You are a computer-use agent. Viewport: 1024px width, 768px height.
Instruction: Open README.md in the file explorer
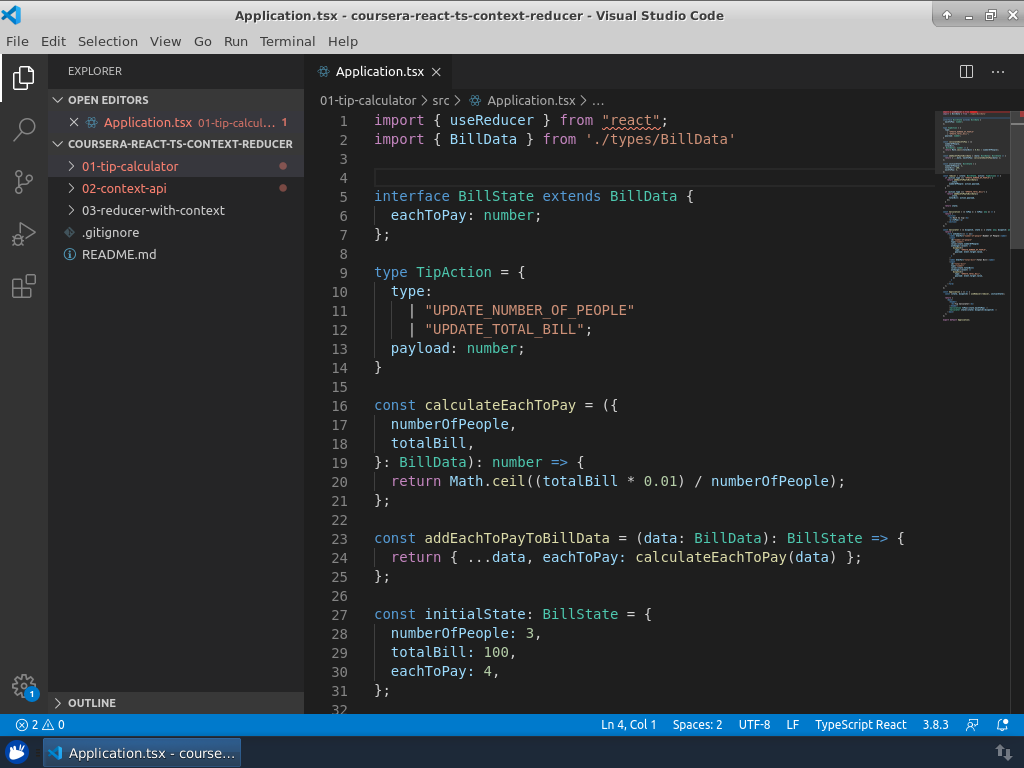tap(119, 254)
